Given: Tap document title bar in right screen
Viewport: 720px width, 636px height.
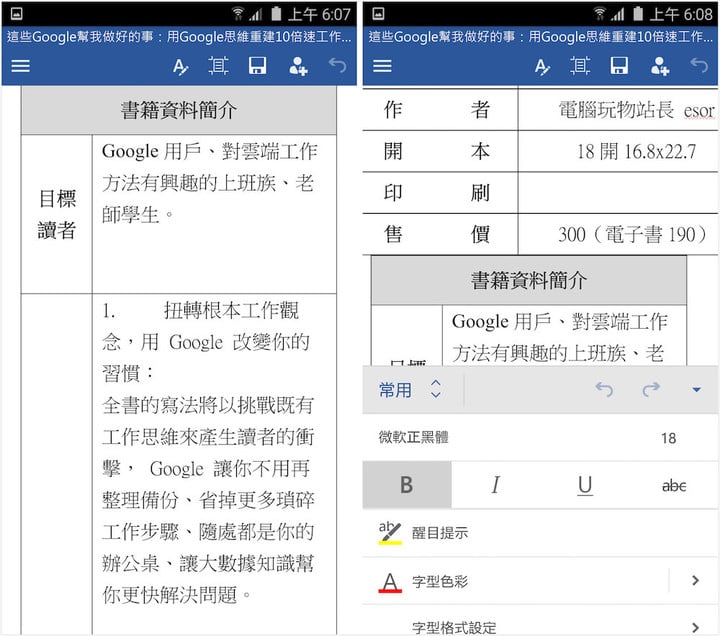Looking at the screenshot, I should pos(540,37).
